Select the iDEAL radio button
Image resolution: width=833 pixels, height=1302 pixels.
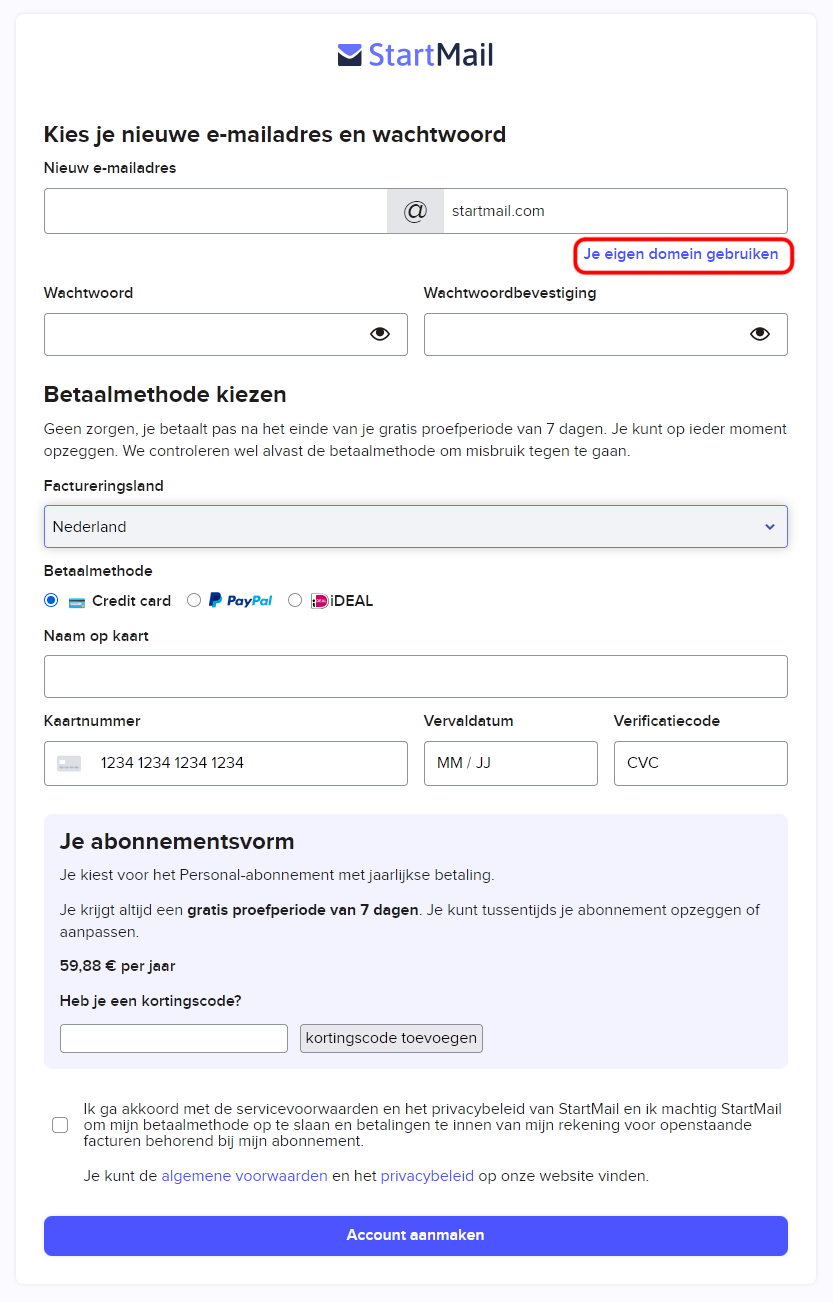coord(294,601)
